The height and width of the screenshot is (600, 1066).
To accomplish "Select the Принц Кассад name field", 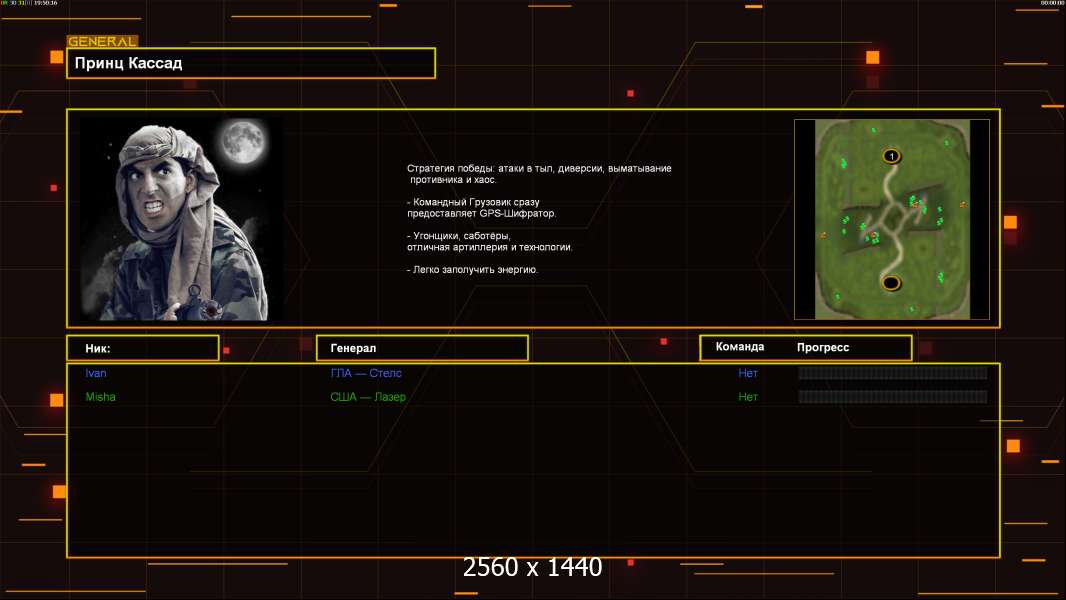I will [x=250, y=63].
